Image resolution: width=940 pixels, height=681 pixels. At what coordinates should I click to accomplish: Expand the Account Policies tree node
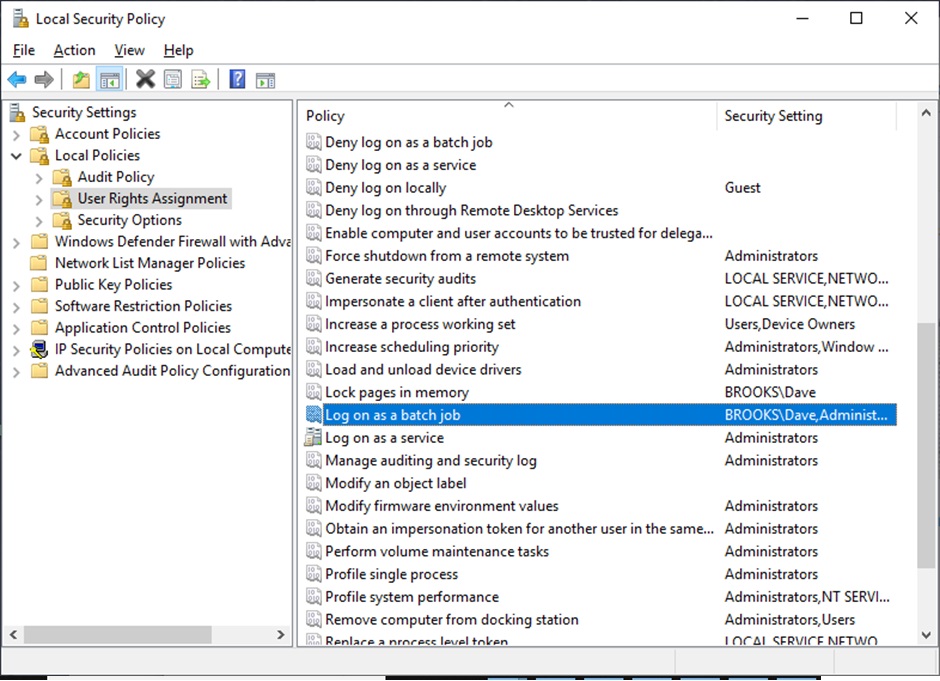[x=18, y=134]
